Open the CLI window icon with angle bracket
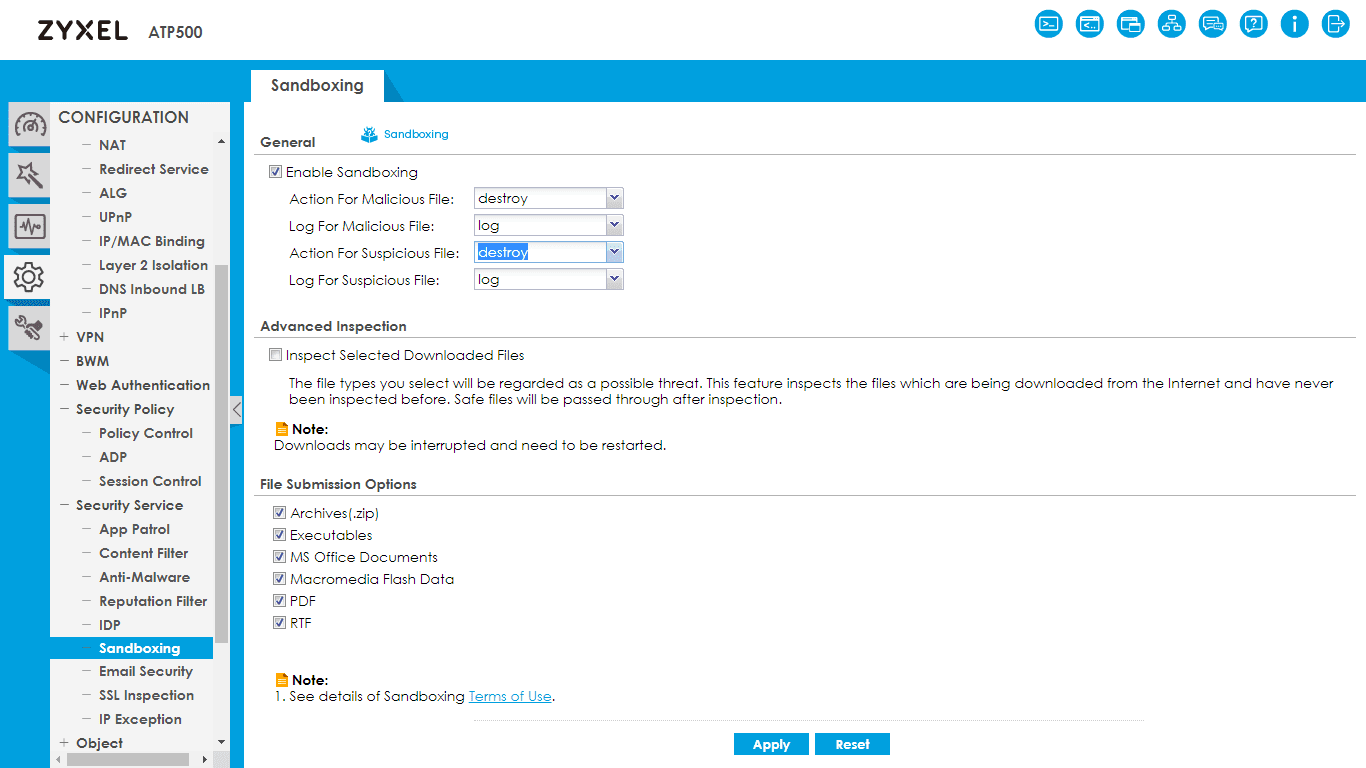This screenshot has width=1366, height=768. (1089, 24)
